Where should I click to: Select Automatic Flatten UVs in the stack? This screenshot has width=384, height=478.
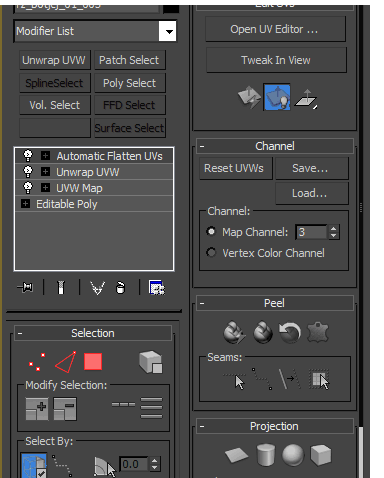coord(109,156)
